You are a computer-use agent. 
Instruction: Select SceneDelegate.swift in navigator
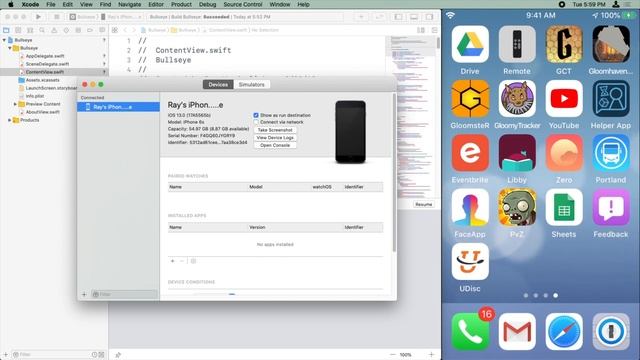point(47,64)
